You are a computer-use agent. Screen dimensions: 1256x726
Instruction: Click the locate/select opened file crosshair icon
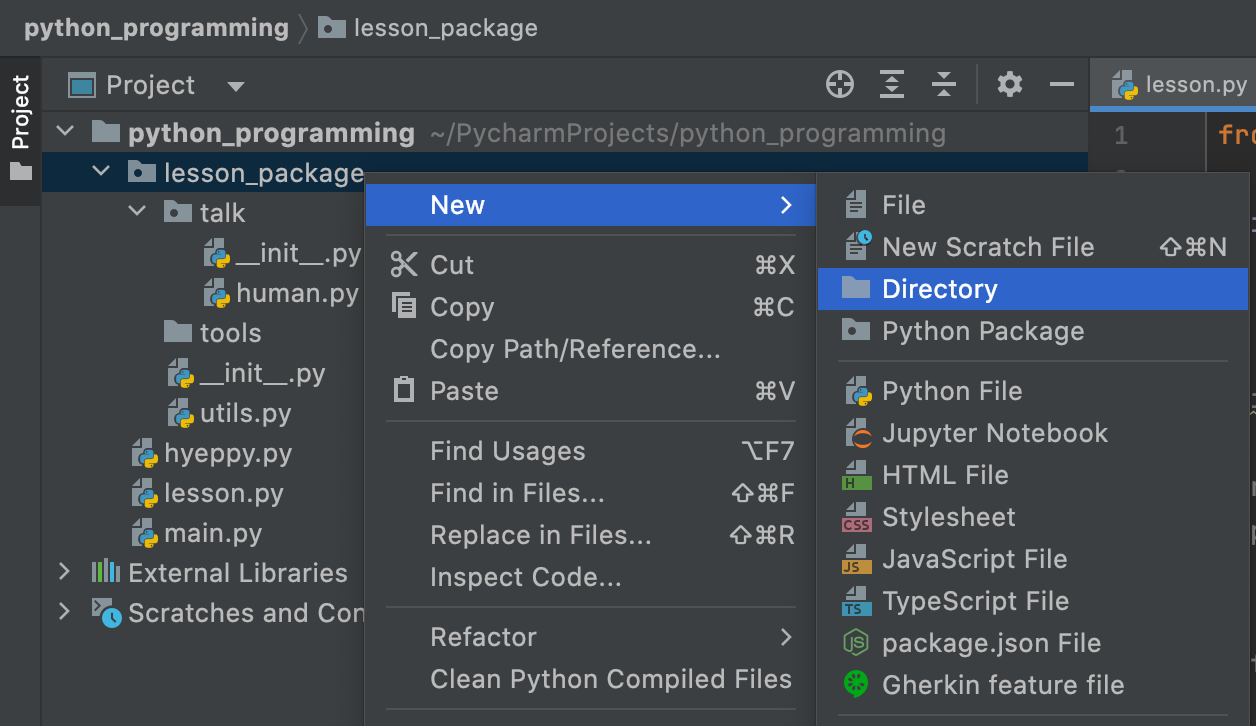click(x=840, y=85)
